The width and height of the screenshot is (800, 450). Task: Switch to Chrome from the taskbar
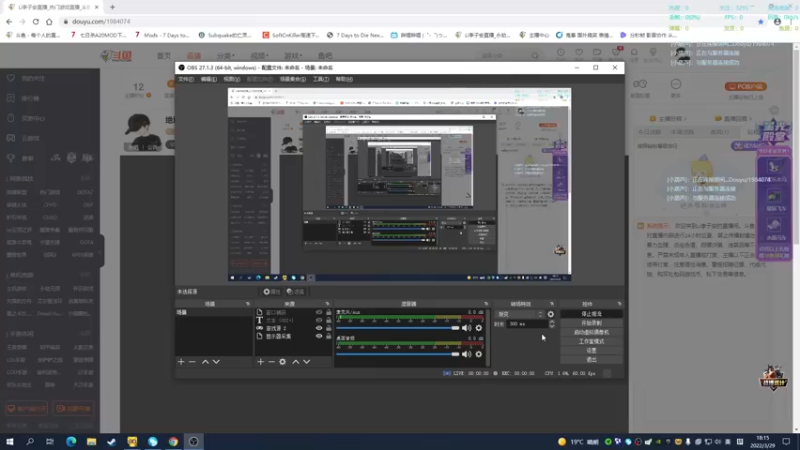click(173, 442)
